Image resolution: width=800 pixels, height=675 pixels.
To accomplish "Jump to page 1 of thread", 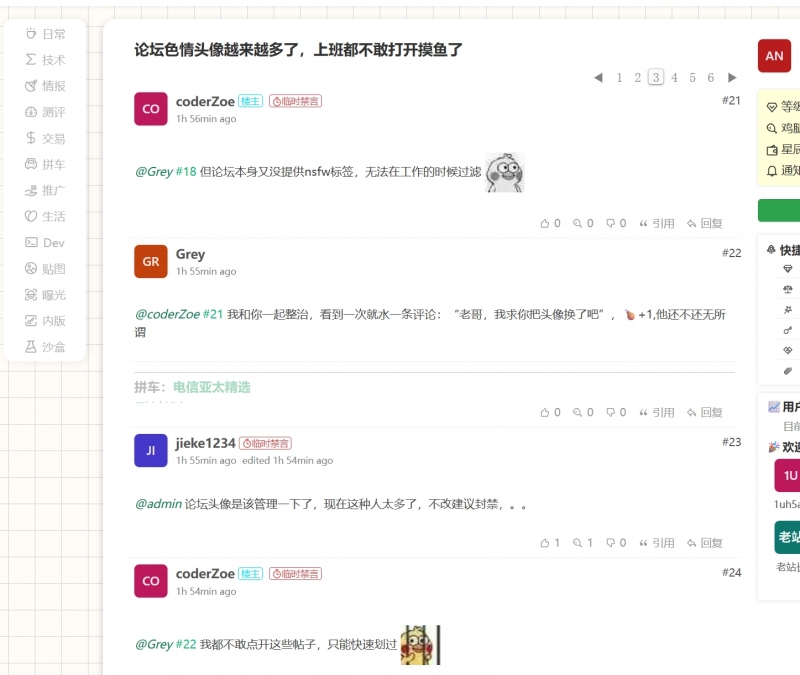I will [619, 78].
